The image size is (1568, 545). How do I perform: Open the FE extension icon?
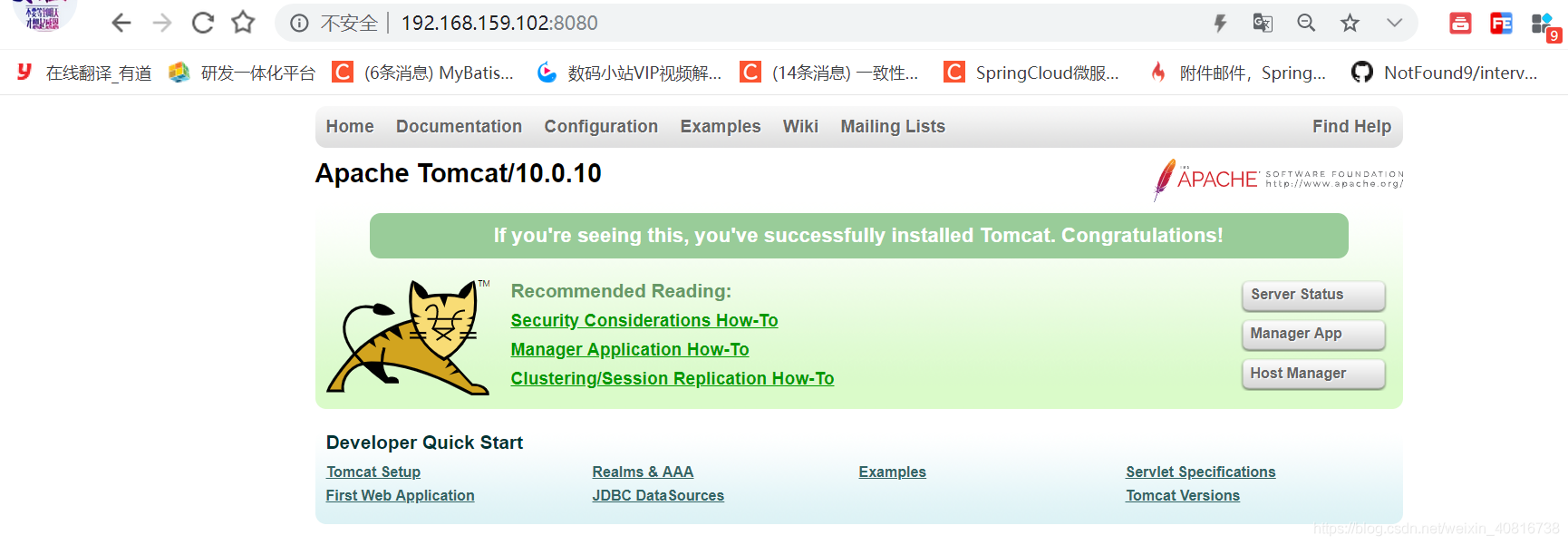pyautogui.click(x=1501, y=23)
